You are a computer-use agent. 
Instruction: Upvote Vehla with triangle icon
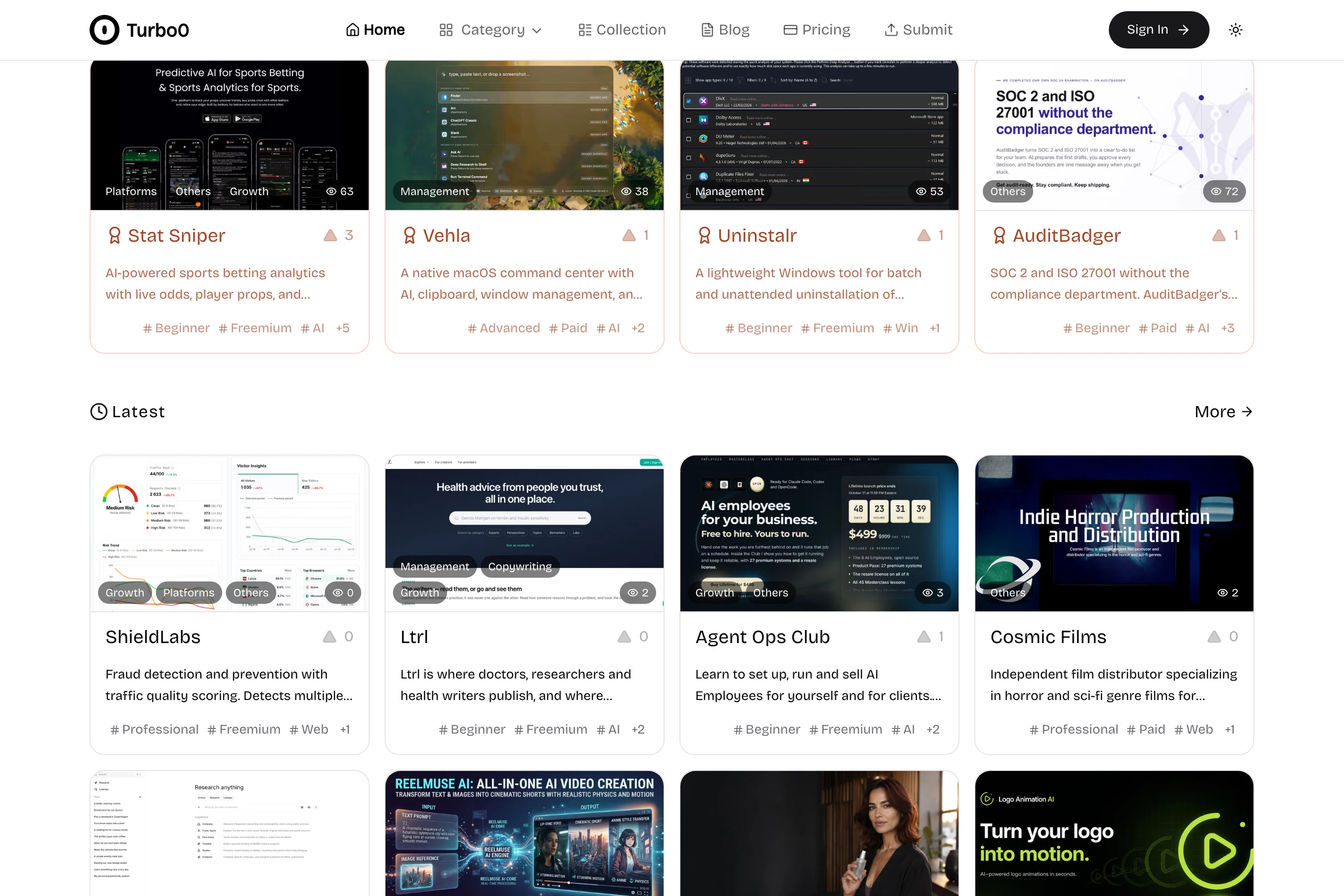tap(629, 235)
